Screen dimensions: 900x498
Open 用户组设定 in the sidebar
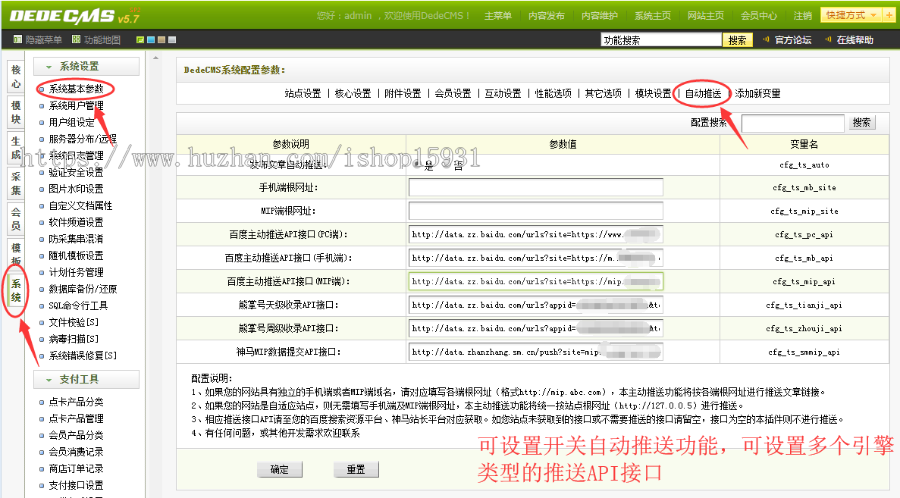tap(72, 122)
